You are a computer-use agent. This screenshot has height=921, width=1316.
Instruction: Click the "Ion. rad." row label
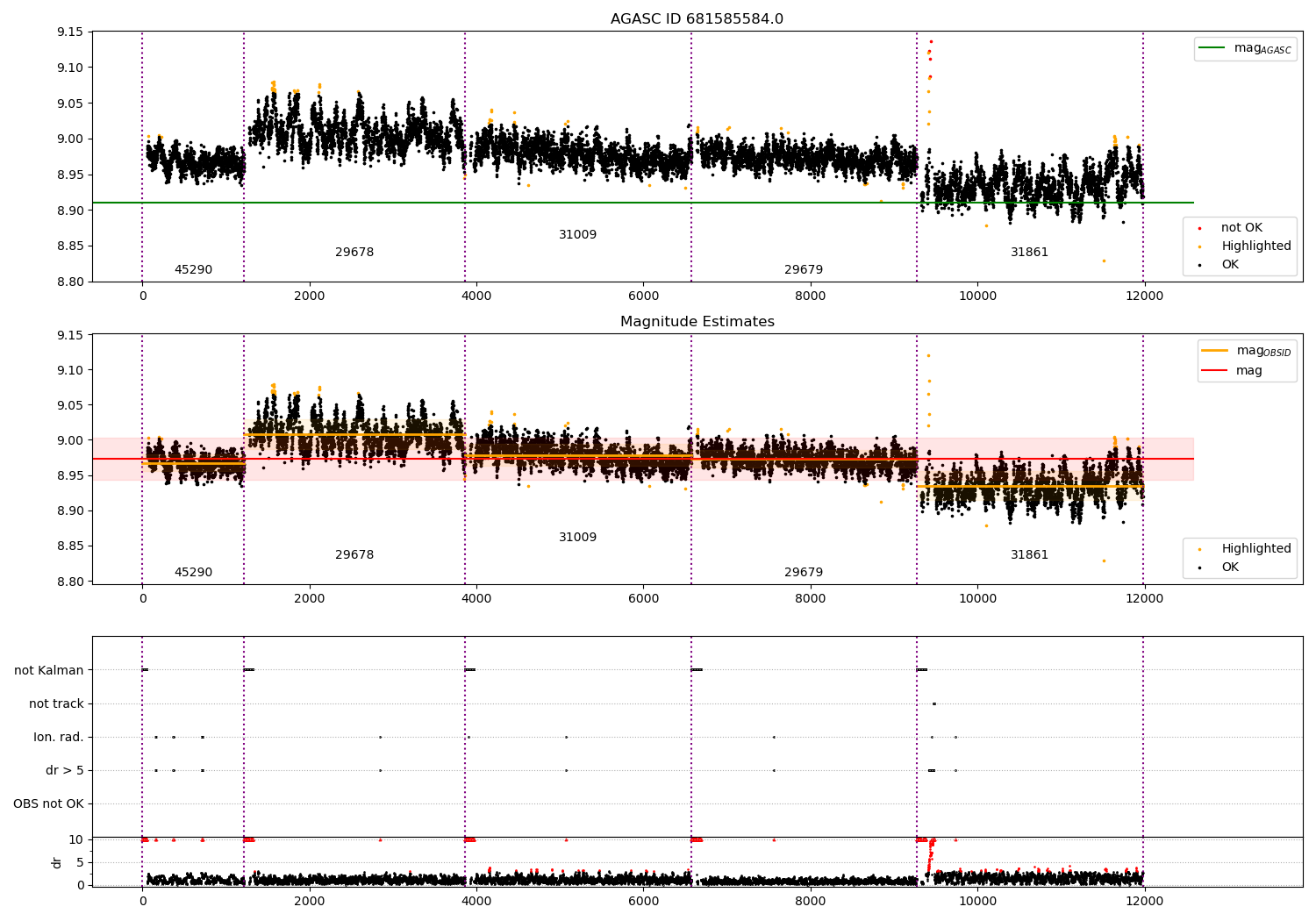click(59, 738)
